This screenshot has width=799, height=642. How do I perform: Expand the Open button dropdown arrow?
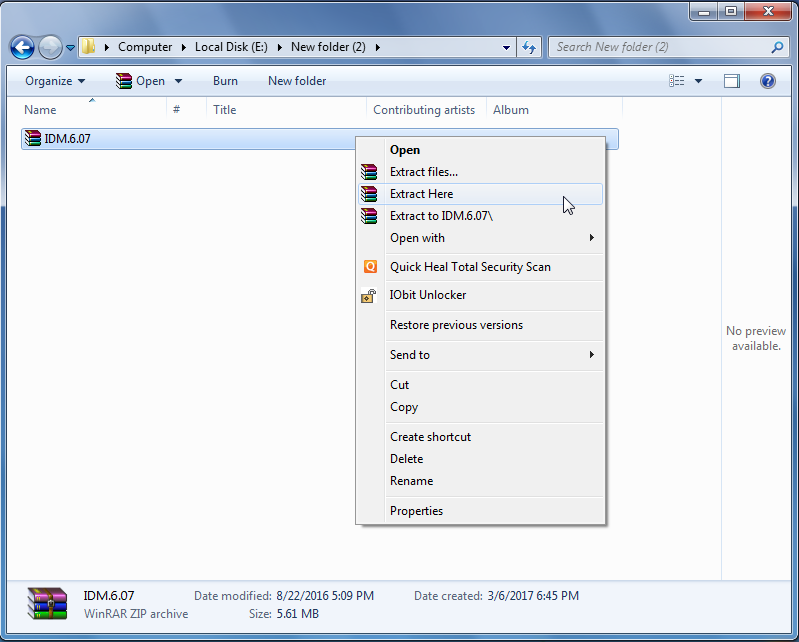tap(178, 81)
